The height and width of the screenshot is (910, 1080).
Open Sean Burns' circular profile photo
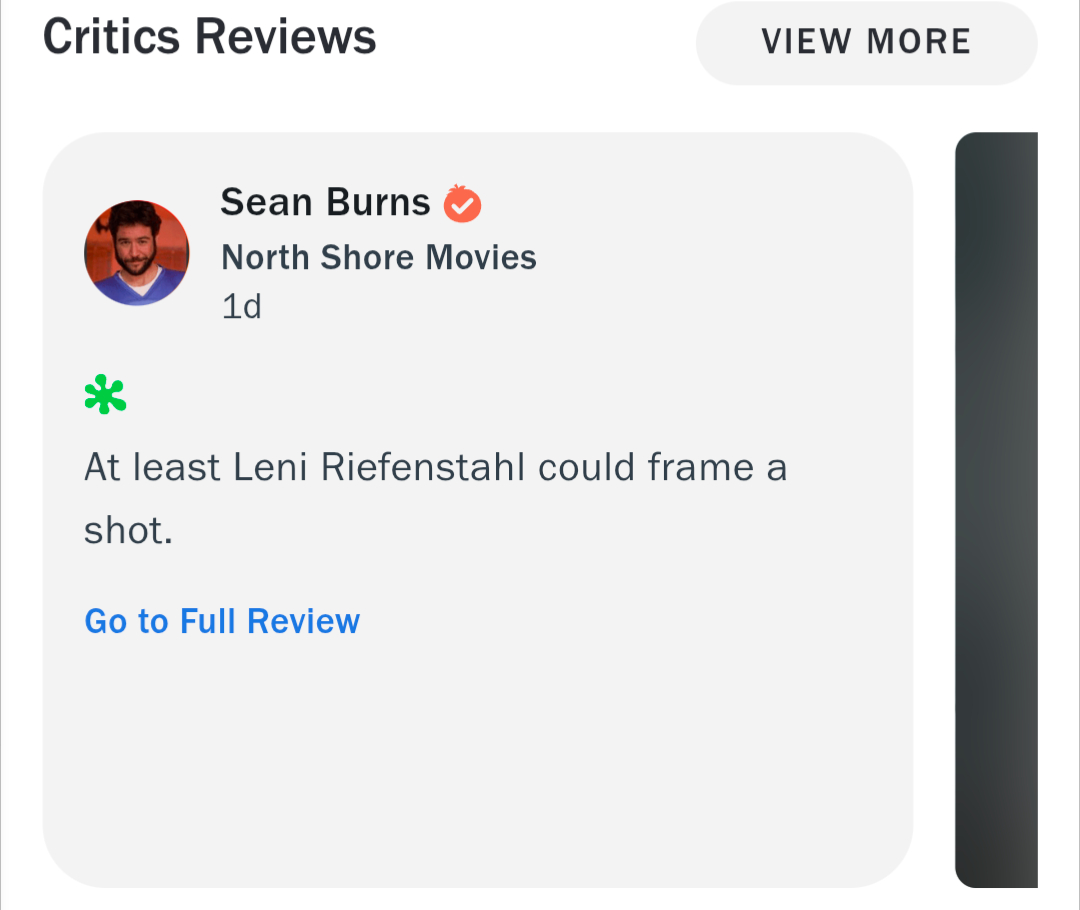[x=137, y=253]
